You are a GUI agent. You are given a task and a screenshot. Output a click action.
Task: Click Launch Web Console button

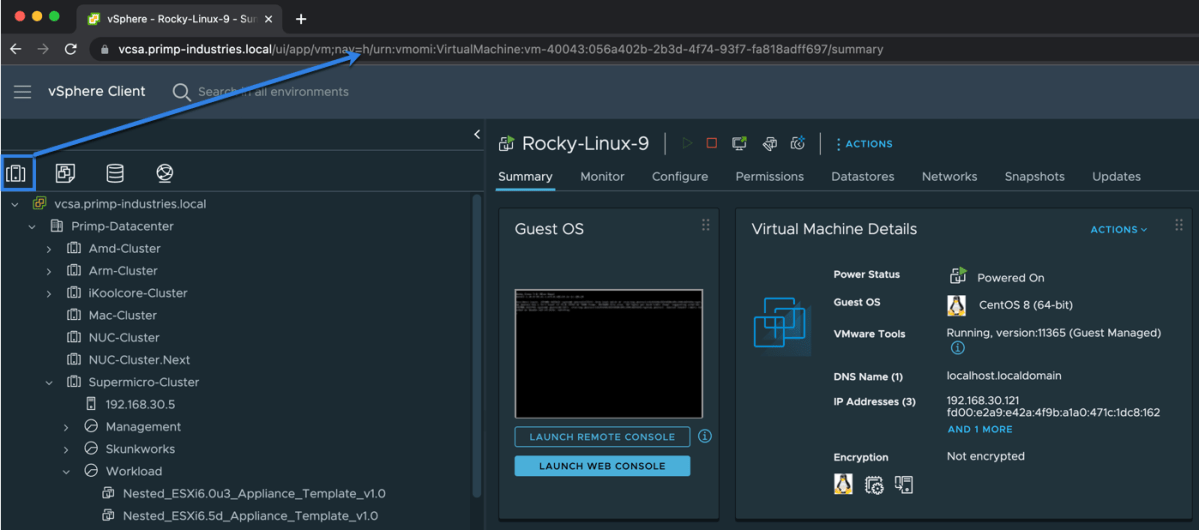(x=603, y=466)
